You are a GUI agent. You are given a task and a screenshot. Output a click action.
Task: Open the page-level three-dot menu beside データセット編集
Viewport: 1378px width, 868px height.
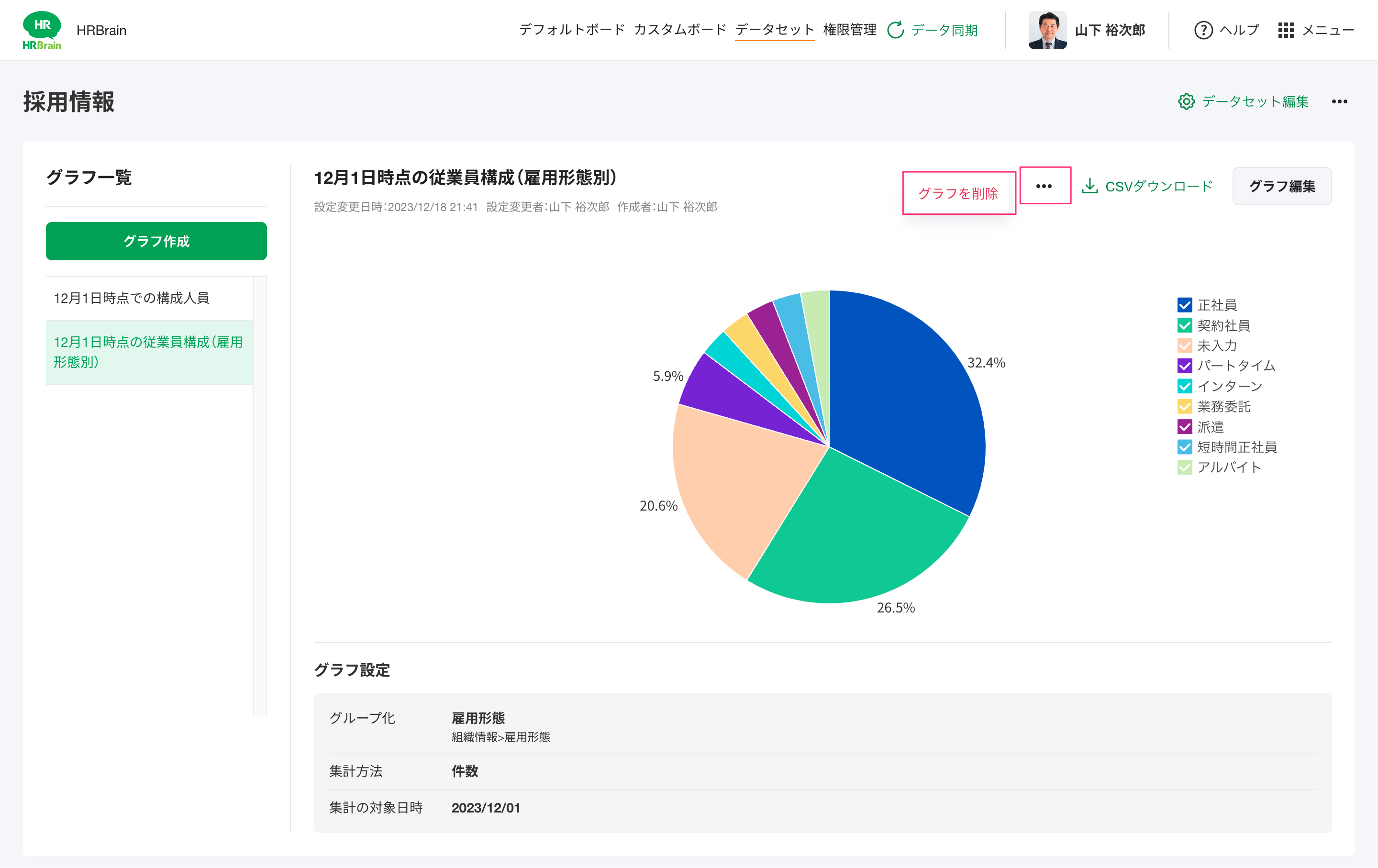[x=1339, y=101]
